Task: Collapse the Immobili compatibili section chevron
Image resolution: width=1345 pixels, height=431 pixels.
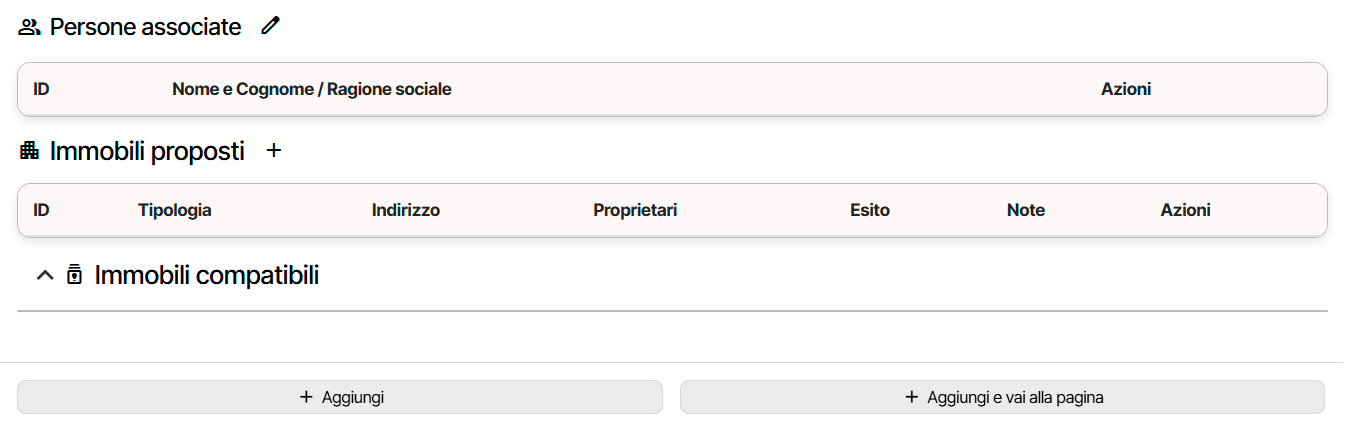Action: [x=44, y=275]
